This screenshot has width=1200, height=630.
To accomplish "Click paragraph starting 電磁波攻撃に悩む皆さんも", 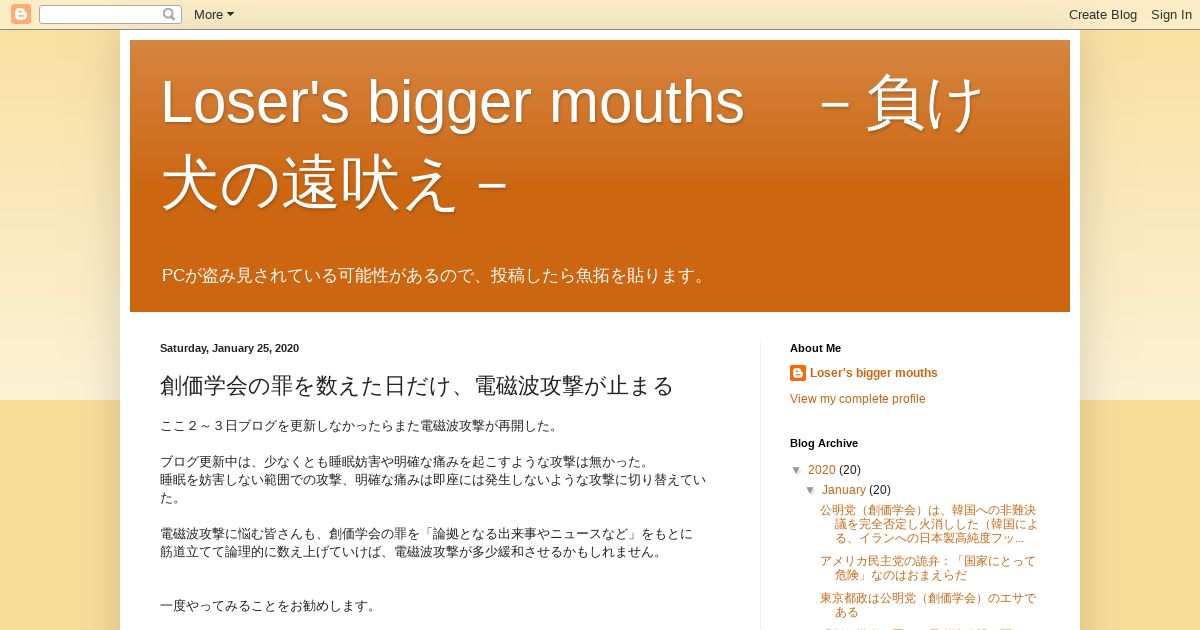I will 427,543.
